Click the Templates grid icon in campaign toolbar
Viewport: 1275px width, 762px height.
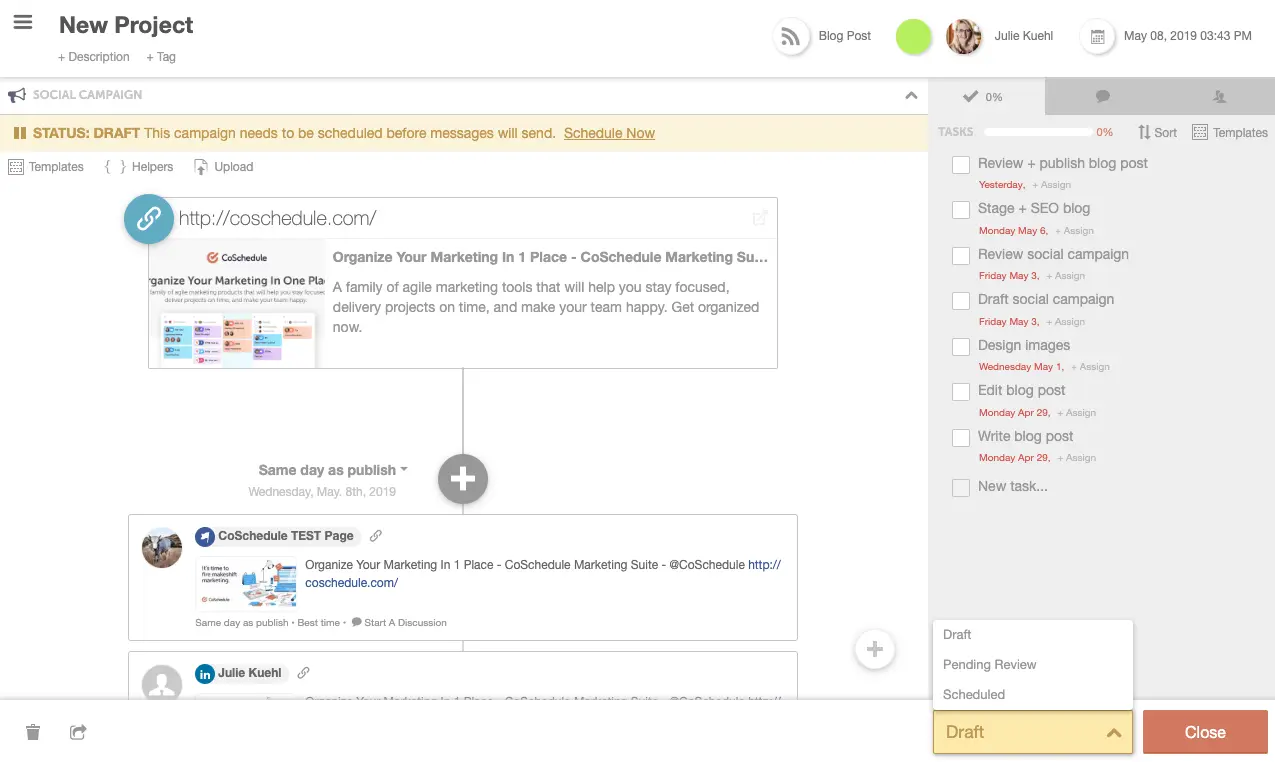pos(15,167)
